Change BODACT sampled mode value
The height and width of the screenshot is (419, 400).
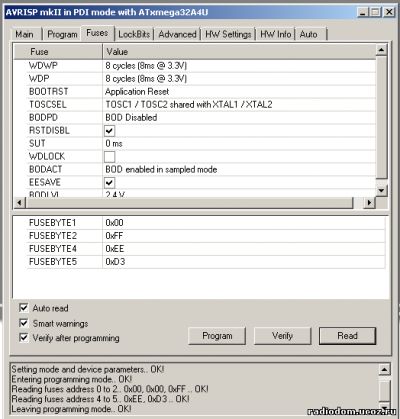[239, 170]
